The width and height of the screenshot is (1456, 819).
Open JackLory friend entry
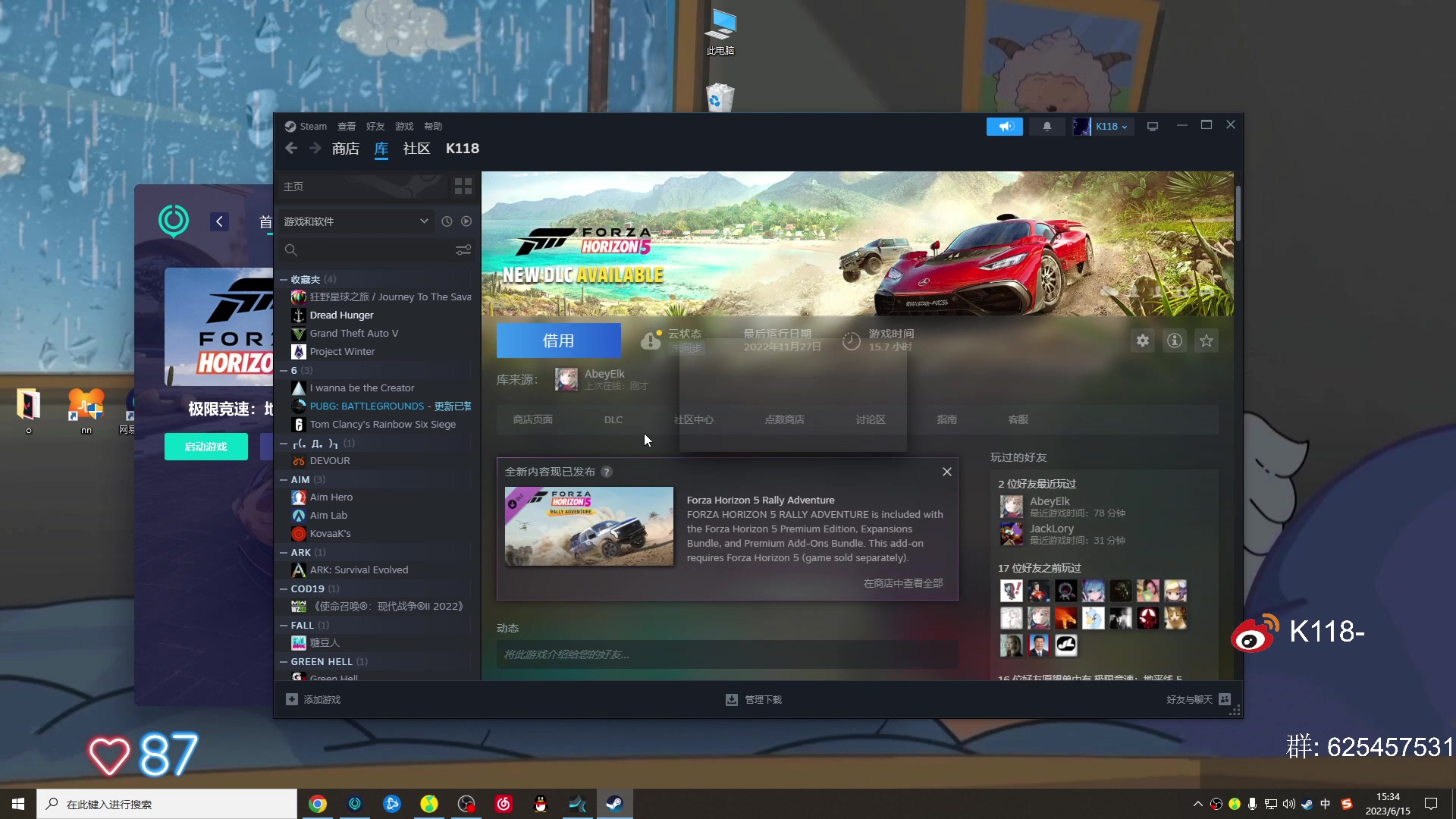[1062, 534]
